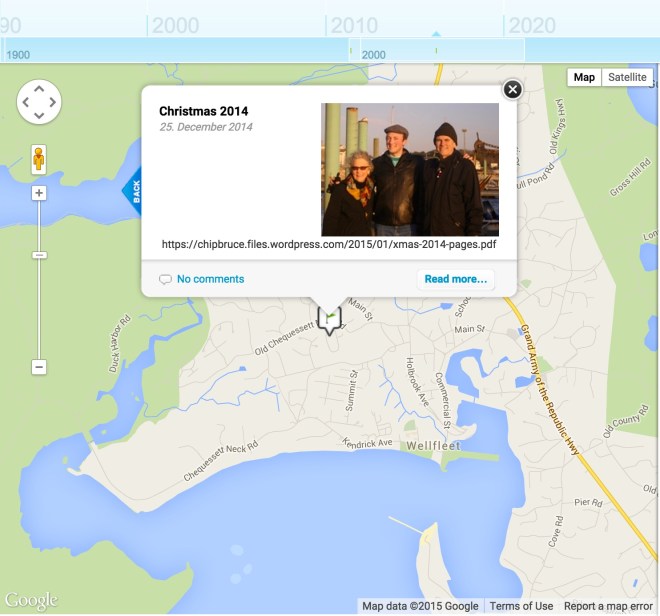Zoom out using the minus button
Viewport: 660px width, 616px height.
point(39,367)
